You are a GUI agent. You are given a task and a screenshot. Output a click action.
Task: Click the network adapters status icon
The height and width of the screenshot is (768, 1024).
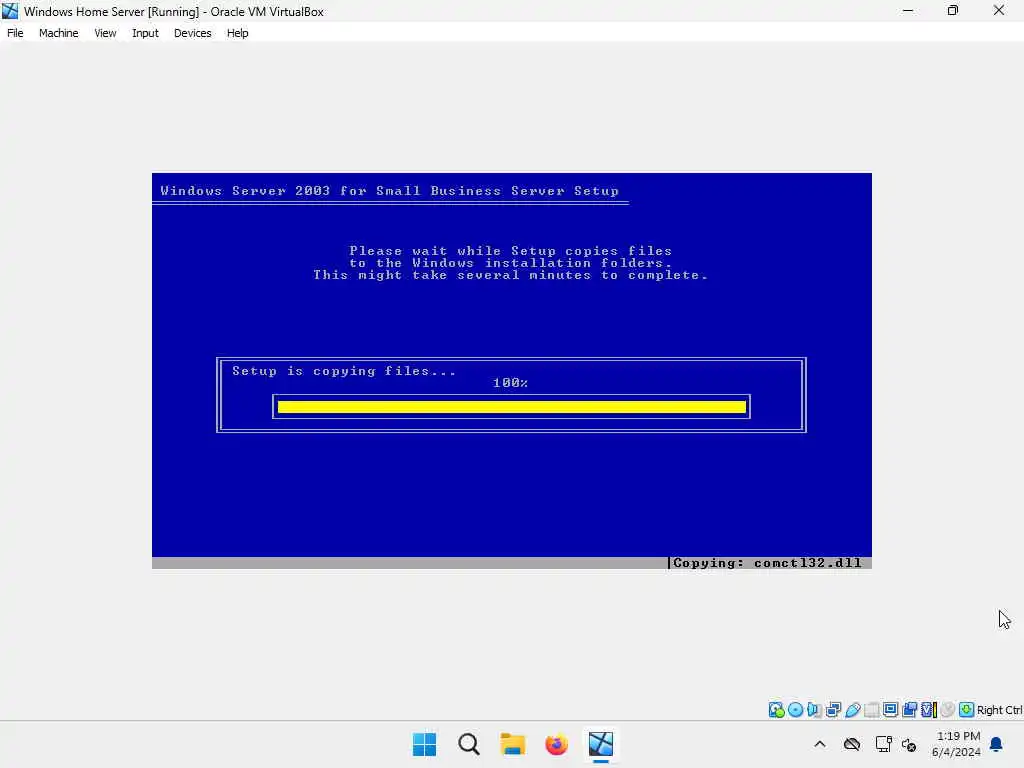pos(833,710)
